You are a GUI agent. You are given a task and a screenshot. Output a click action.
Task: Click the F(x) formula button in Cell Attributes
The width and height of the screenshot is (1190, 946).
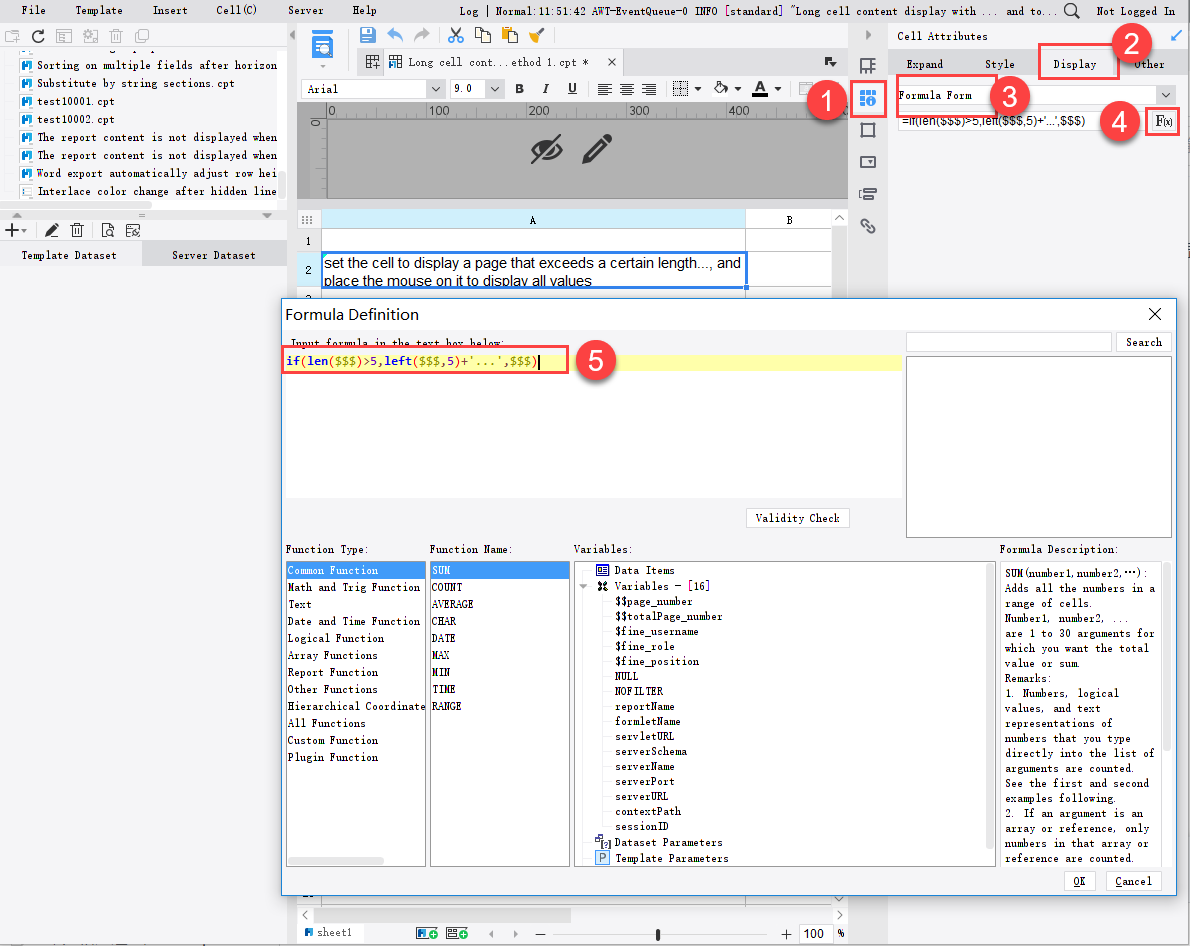pyautogui.click(x=1163, y=121)
